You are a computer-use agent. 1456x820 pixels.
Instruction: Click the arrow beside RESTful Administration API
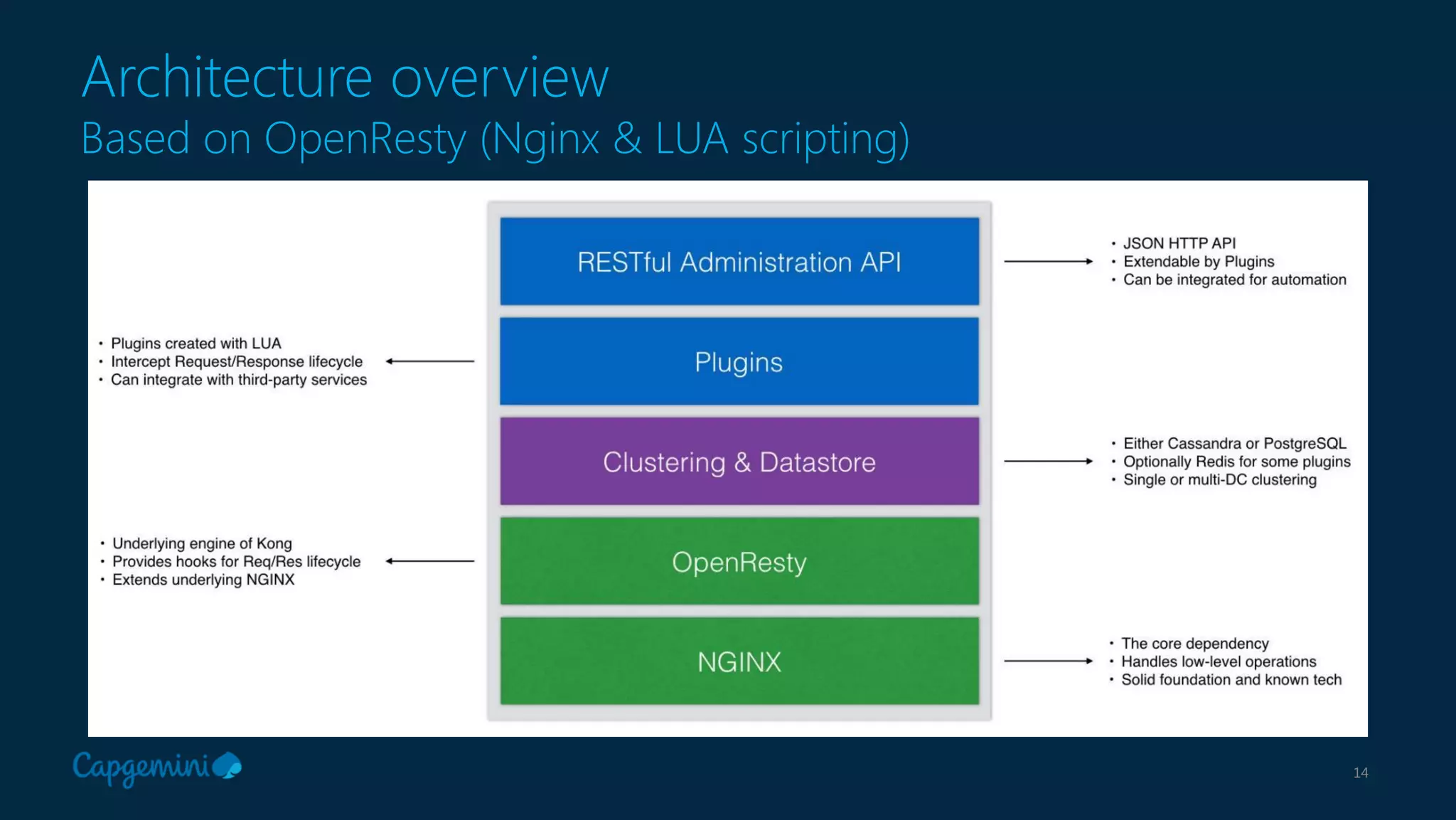(x=1048, y=262)
